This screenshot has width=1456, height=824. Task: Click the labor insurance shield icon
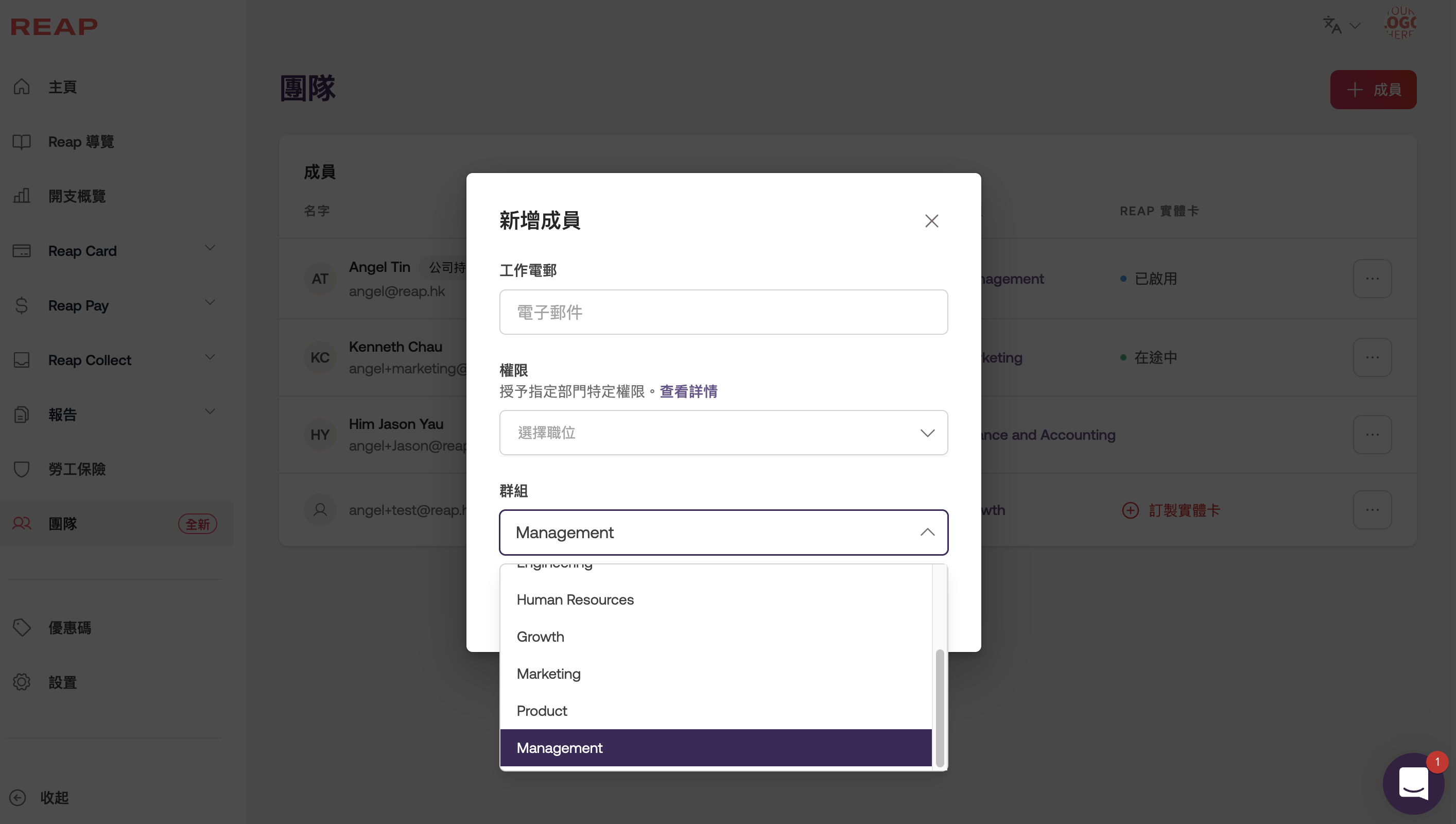[x=22, y=469]
